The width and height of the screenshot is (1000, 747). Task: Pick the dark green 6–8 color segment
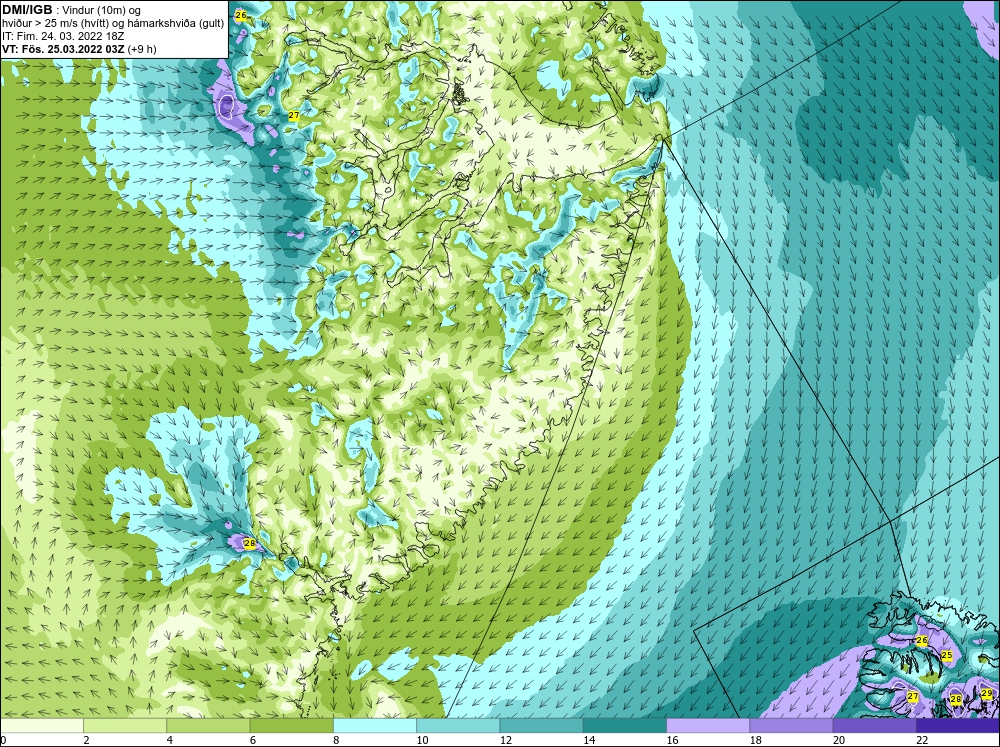(x=291, y=726)
